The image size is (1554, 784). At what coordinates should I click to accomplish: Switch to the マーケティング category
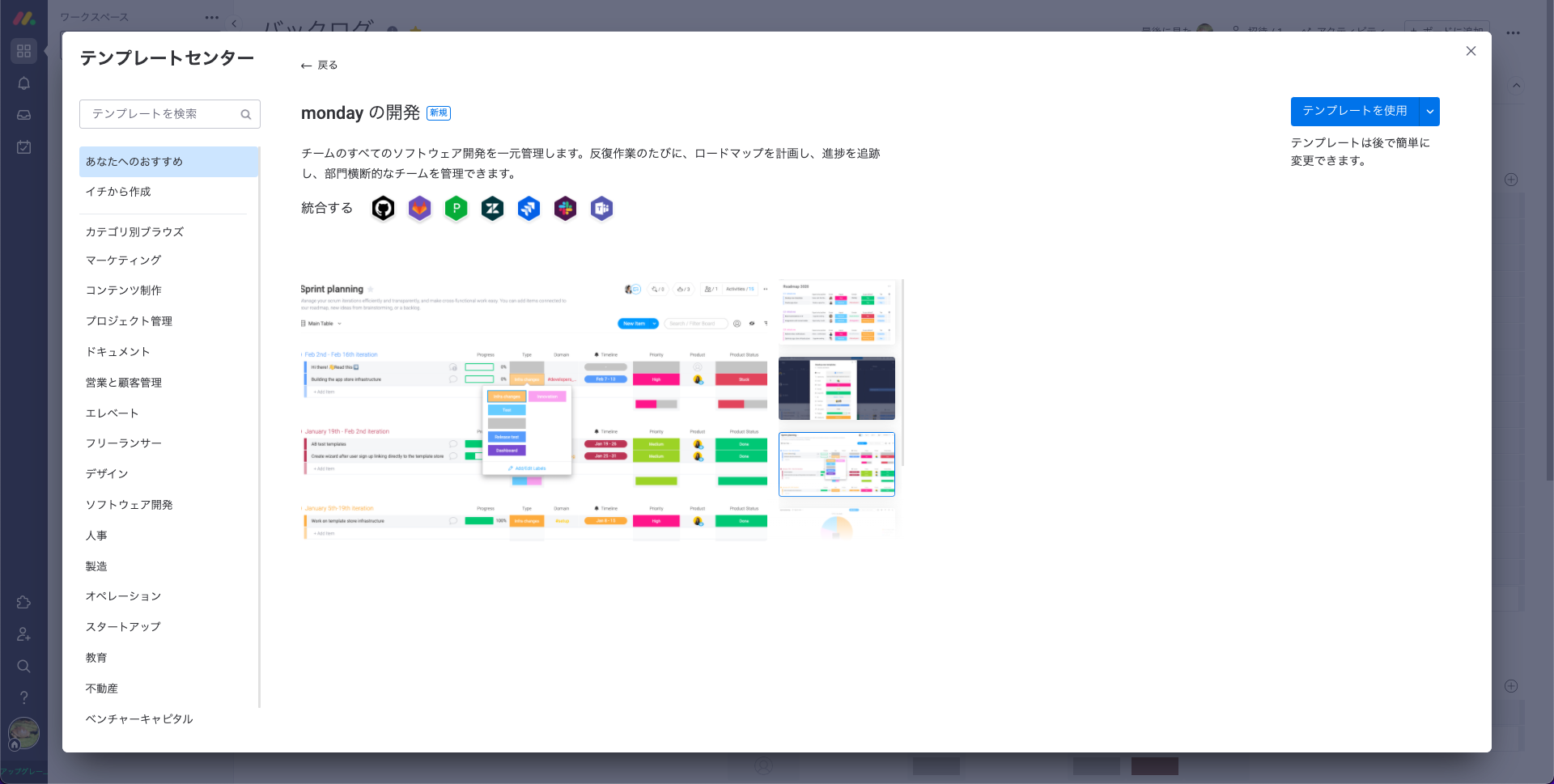[x=122, y=260]
